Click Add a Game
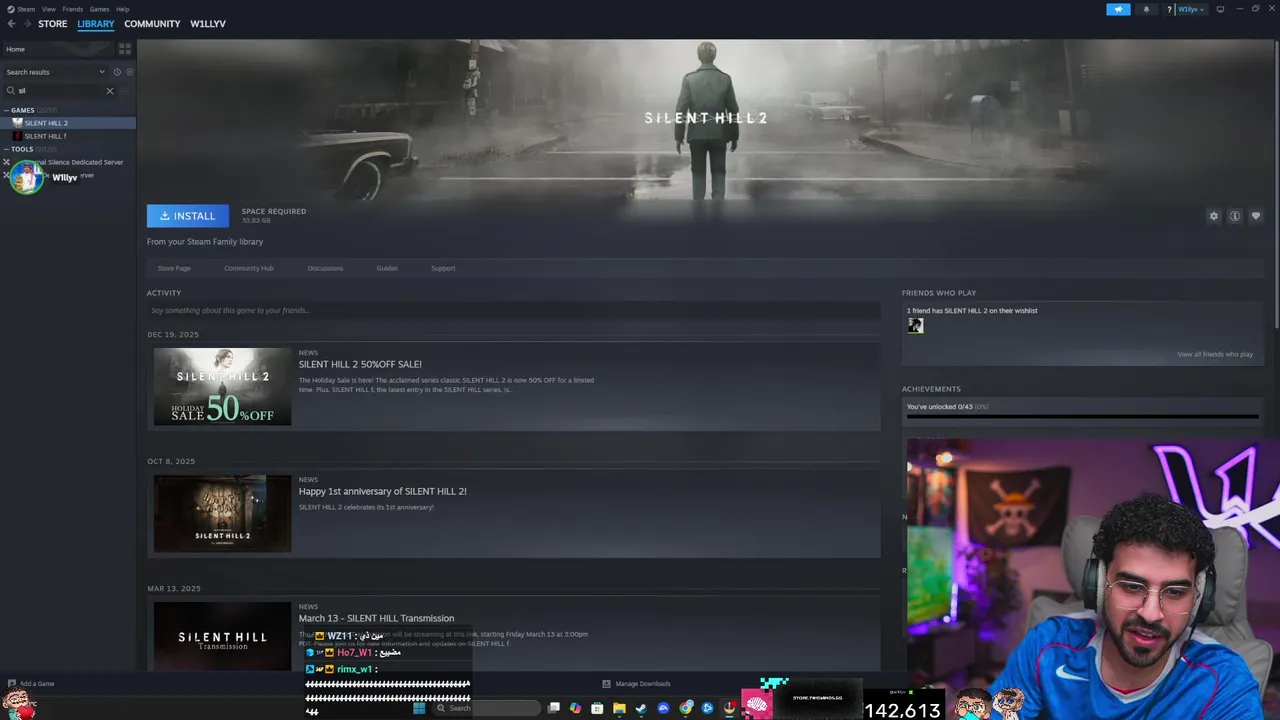This screenshot has width=1280, height=720. point(30,684)
